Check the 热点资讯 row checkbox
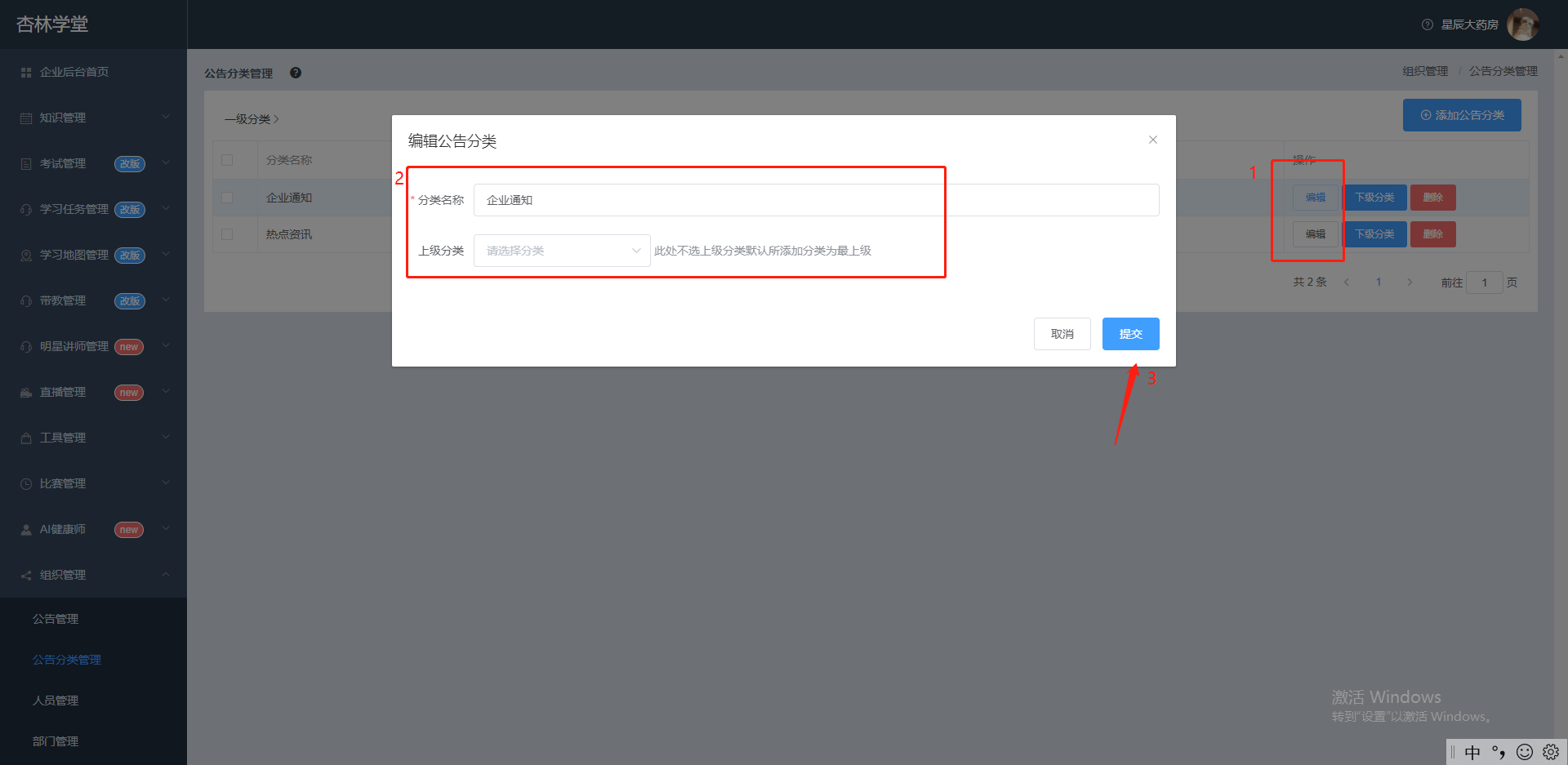The image size is (1568, 765). (227, 234)
